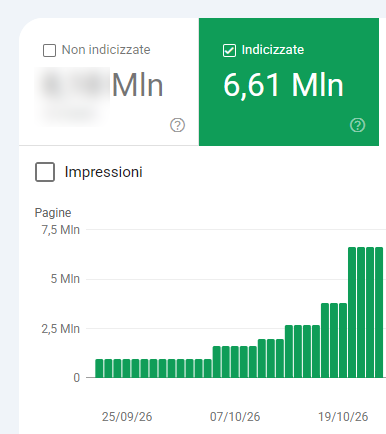Click the 19/10/26 date label
Viewport: 386px width, 434px height.
tap(343, 417)
